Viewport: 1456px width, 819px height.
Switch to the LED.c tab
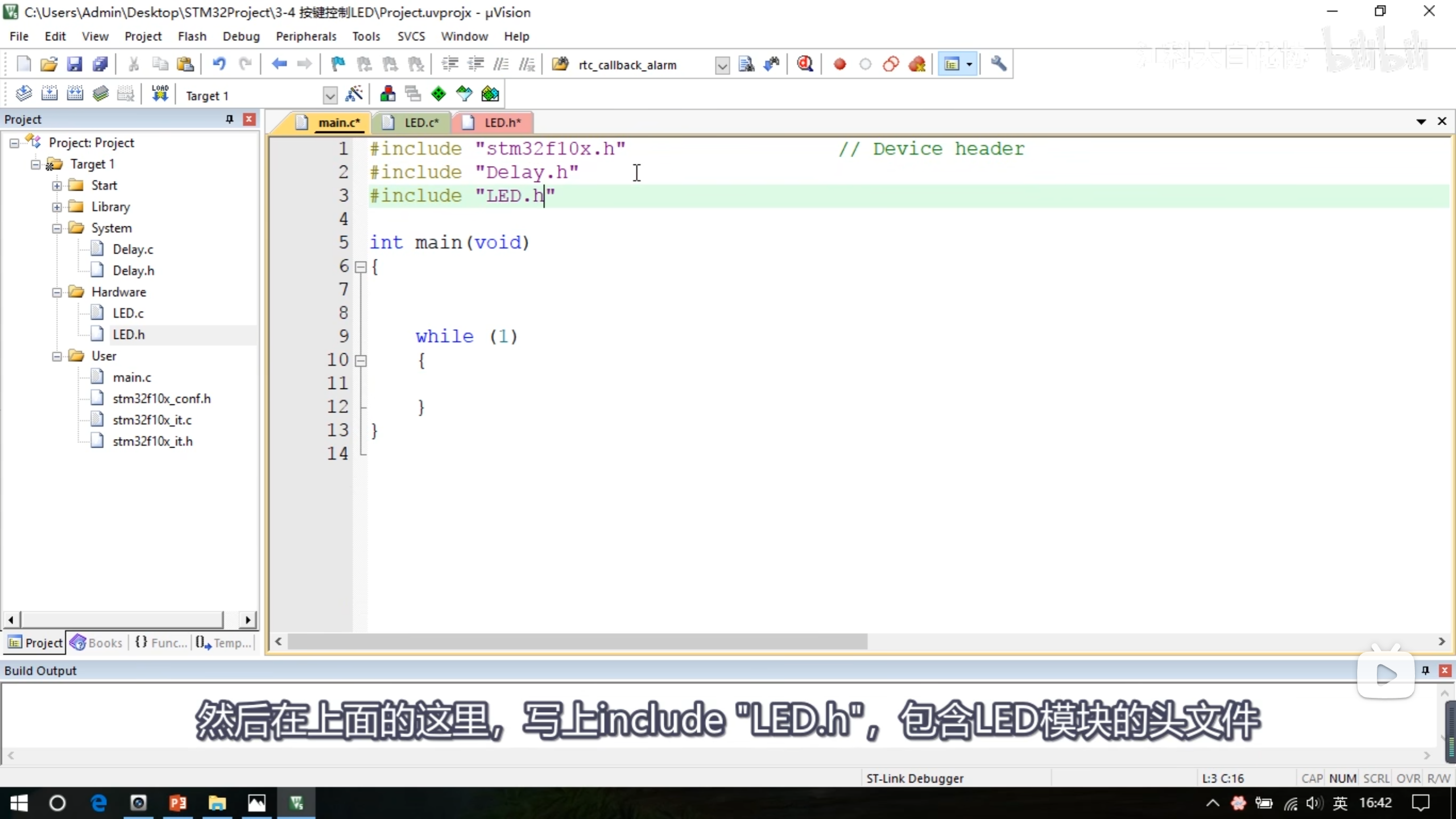(421, 122)
